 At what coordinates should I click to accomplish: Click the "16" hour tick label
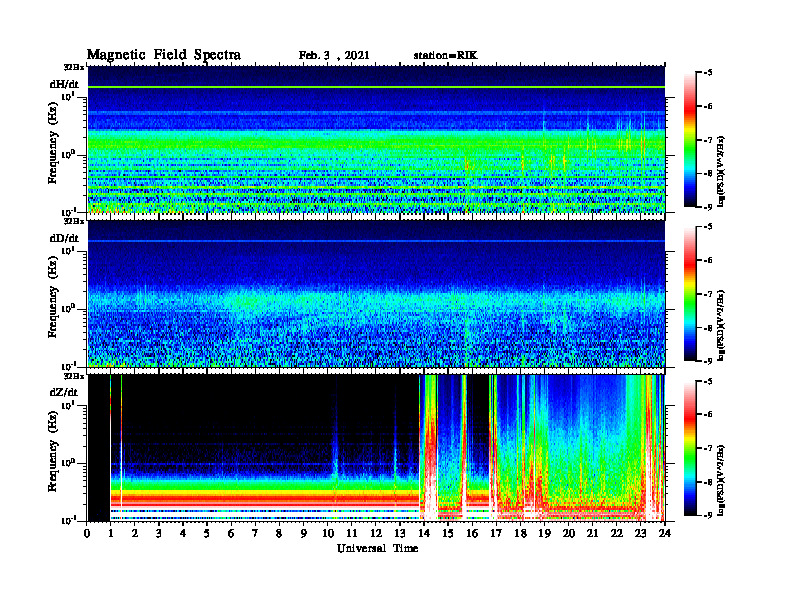[x=472, y=533]
